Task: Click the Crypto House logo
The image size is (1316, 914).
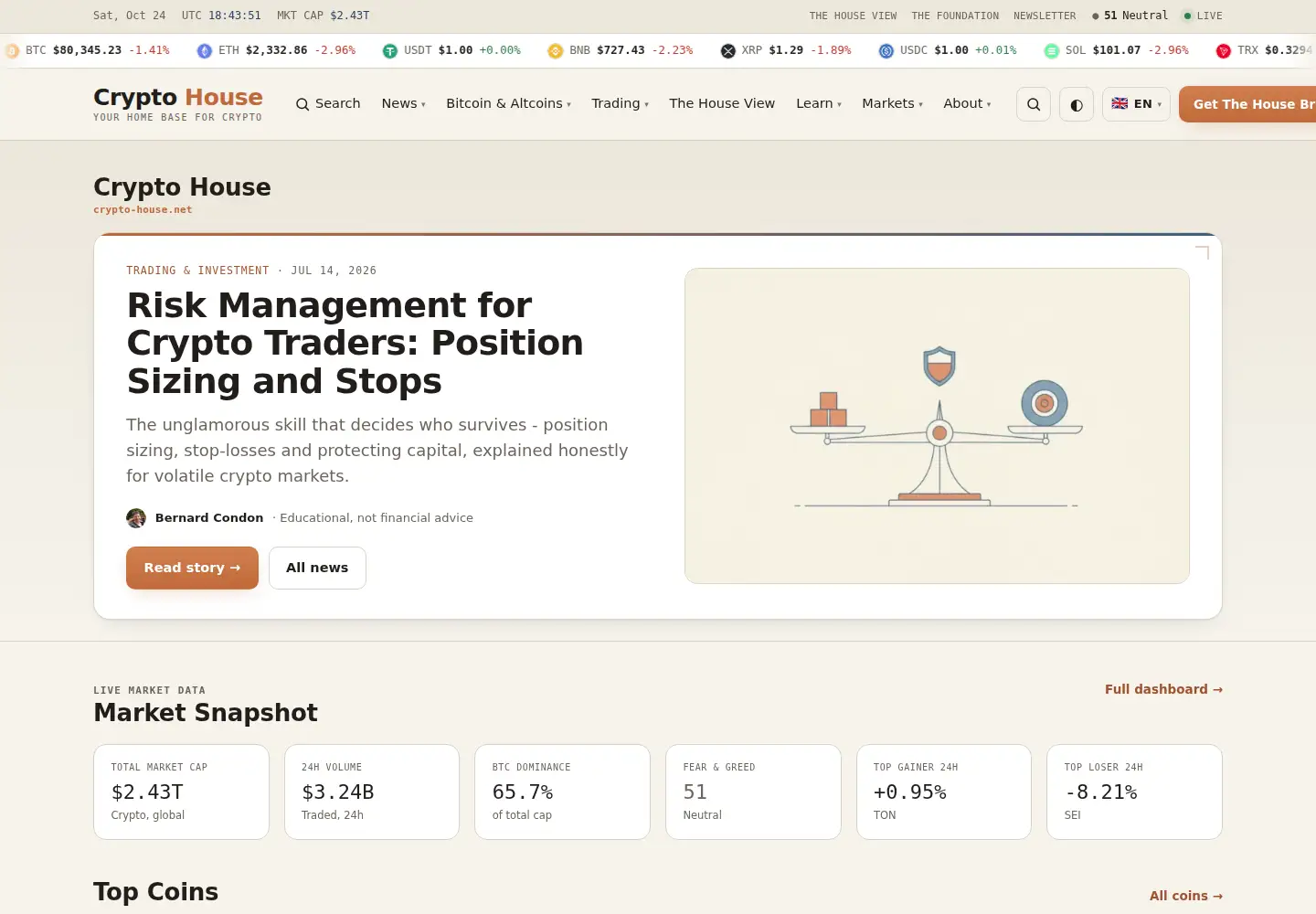Action: click(178, 103)
